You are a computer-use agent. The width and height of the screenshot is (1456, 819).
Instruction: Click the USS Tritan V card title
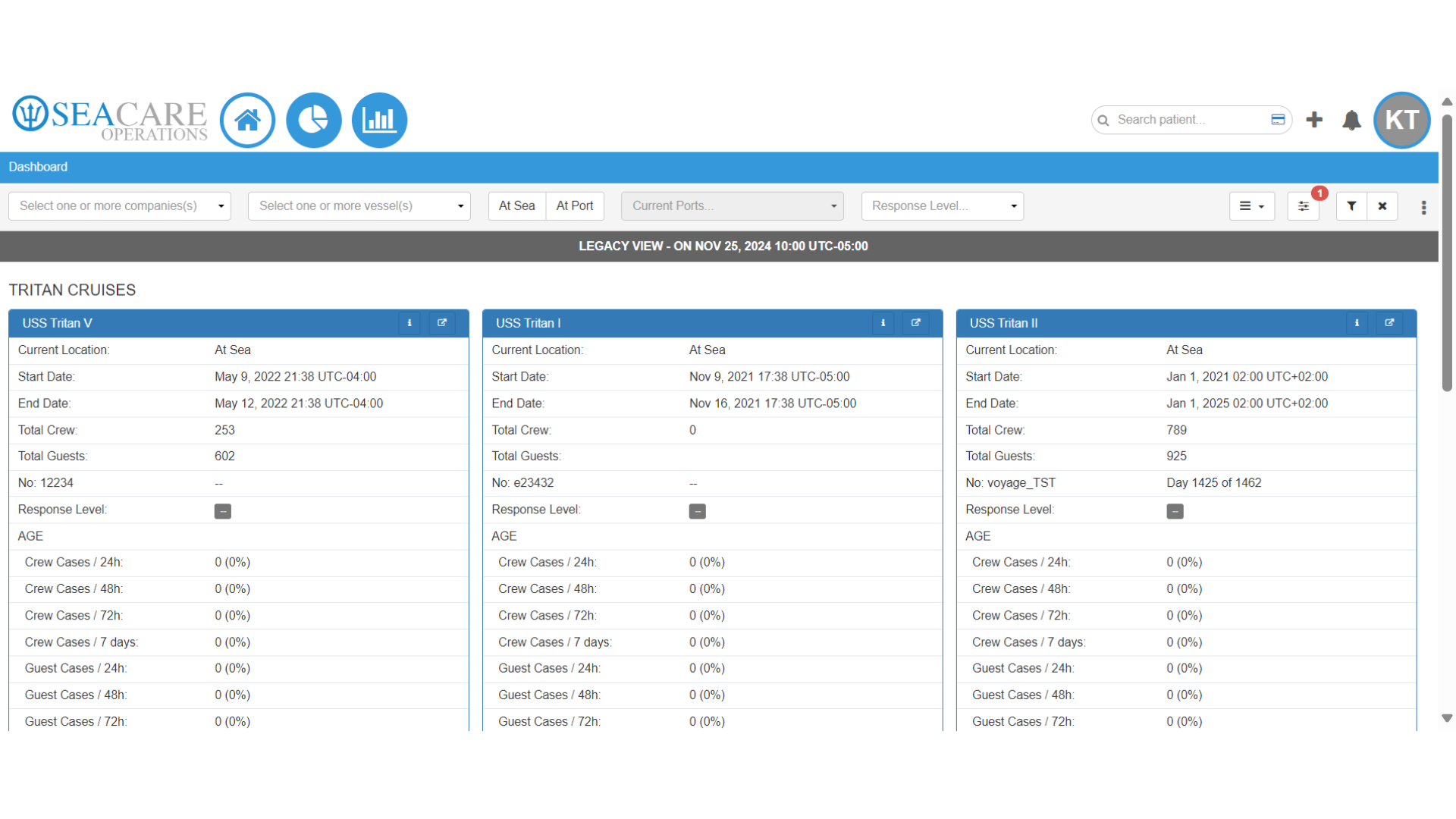tap(57, 323)
